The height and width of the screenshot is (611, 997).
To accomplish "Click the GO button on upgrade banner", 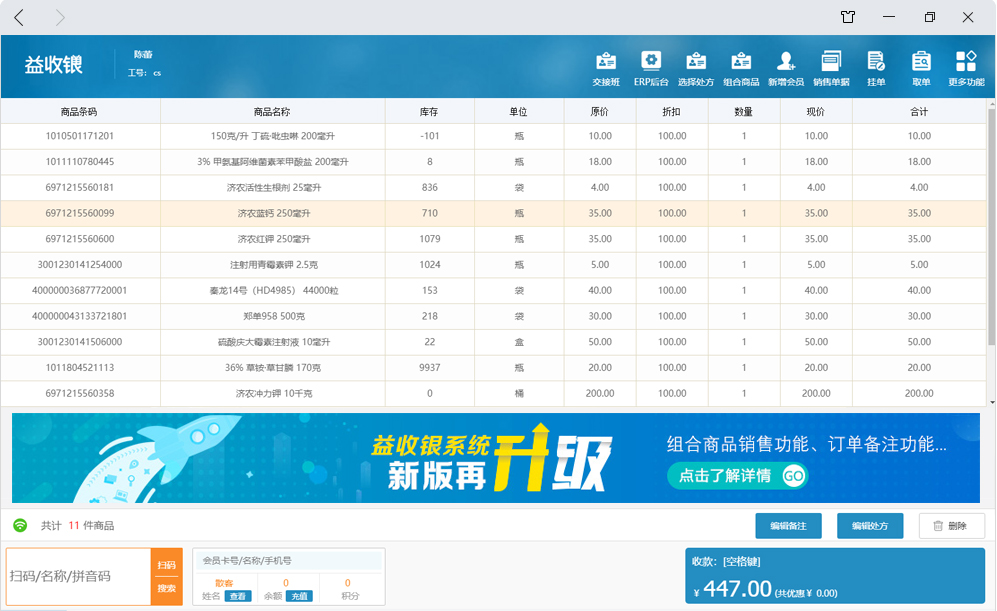I will click(793, 476).
